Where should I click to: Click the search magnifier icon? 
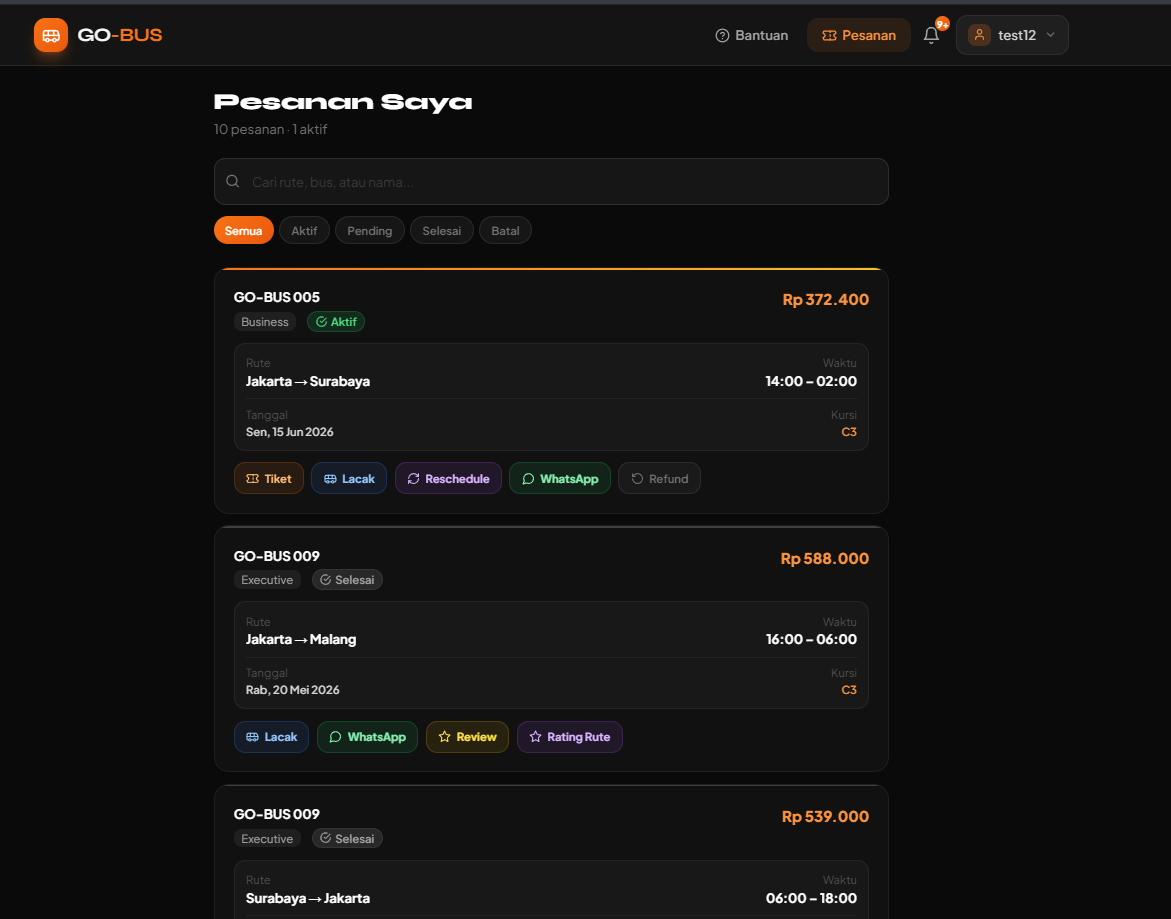(x=233, y=181)
